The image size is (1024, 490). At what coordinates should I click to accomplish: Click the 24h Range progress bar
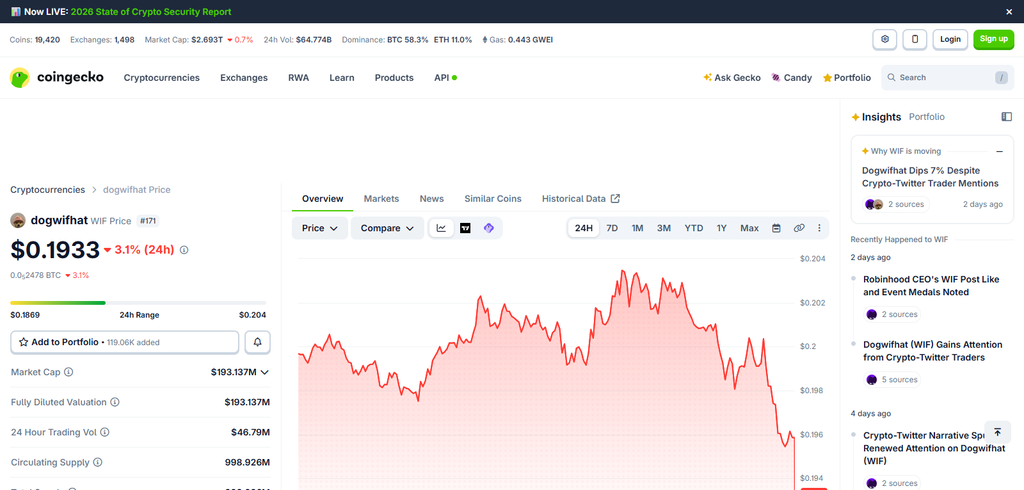pyautogui.click(x=138, y=302)
